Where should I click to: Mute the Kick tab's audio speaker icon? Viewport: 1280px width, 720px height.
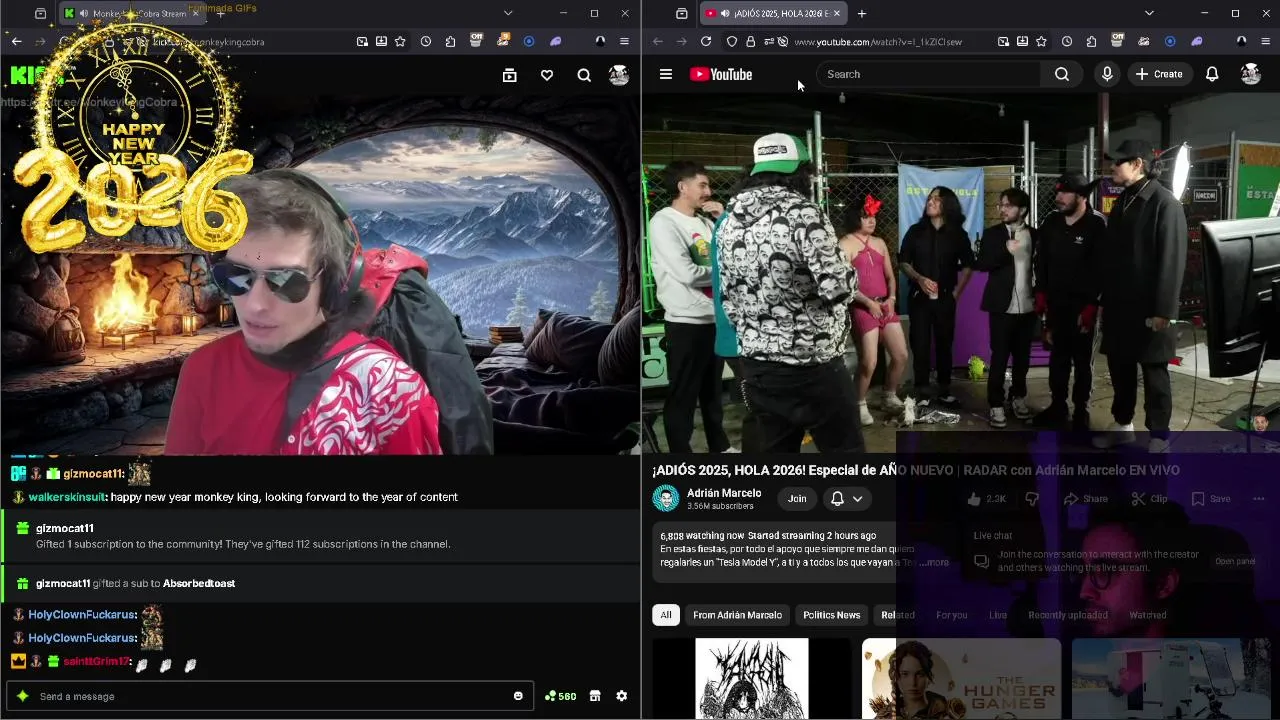[84, 14]
